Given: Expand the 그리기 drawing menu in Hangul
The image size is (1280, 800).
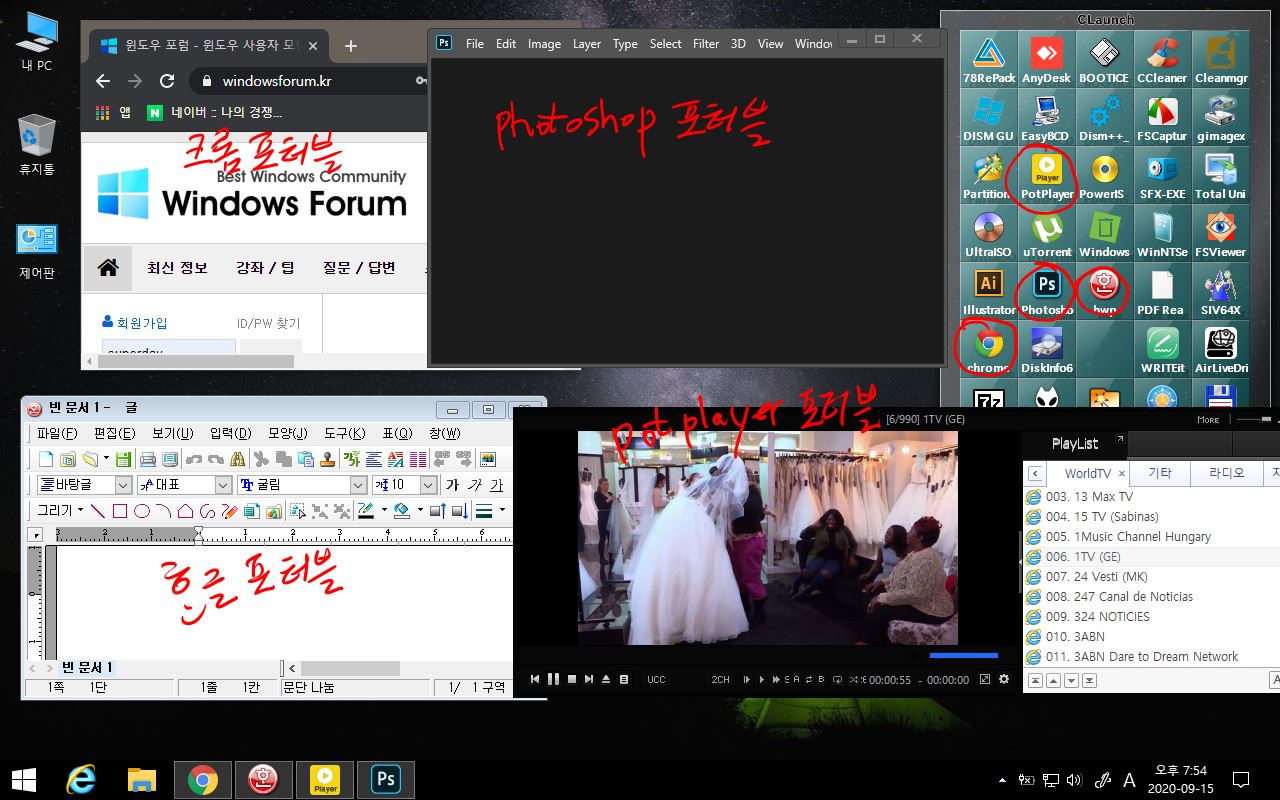Looking at the screenshot, I should click(60, 511).
